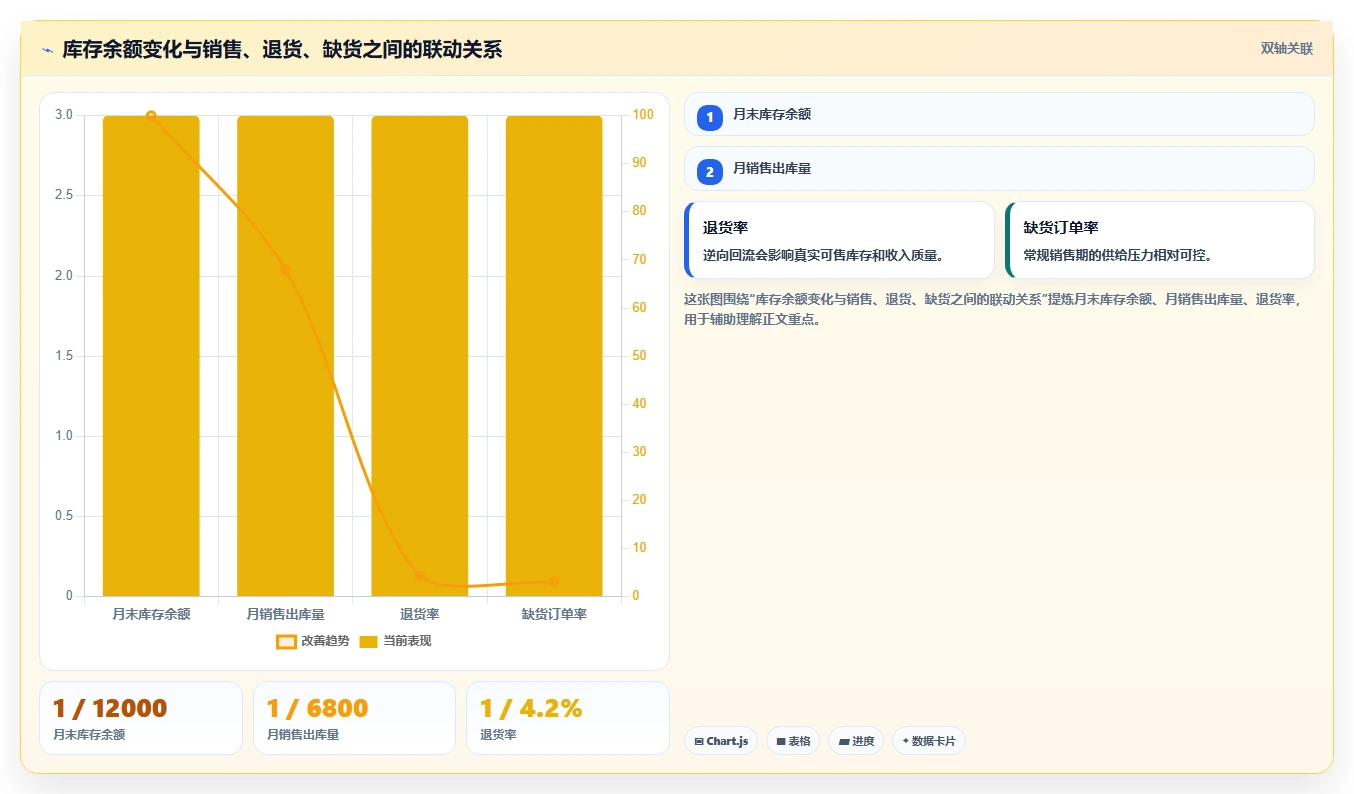Click the left axis value 1.5

[64, 356]
